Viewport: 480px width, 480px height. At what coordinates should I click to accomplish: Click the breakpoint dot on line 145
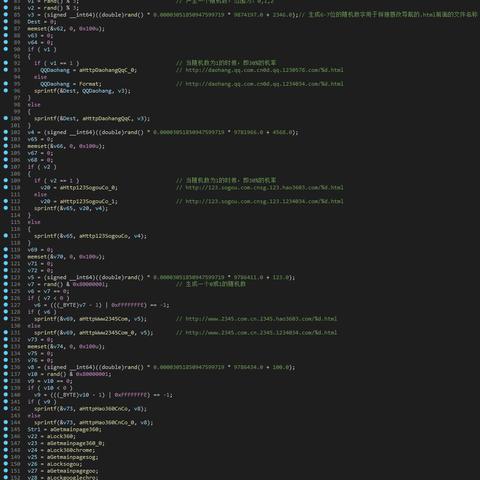click(6, 429)
